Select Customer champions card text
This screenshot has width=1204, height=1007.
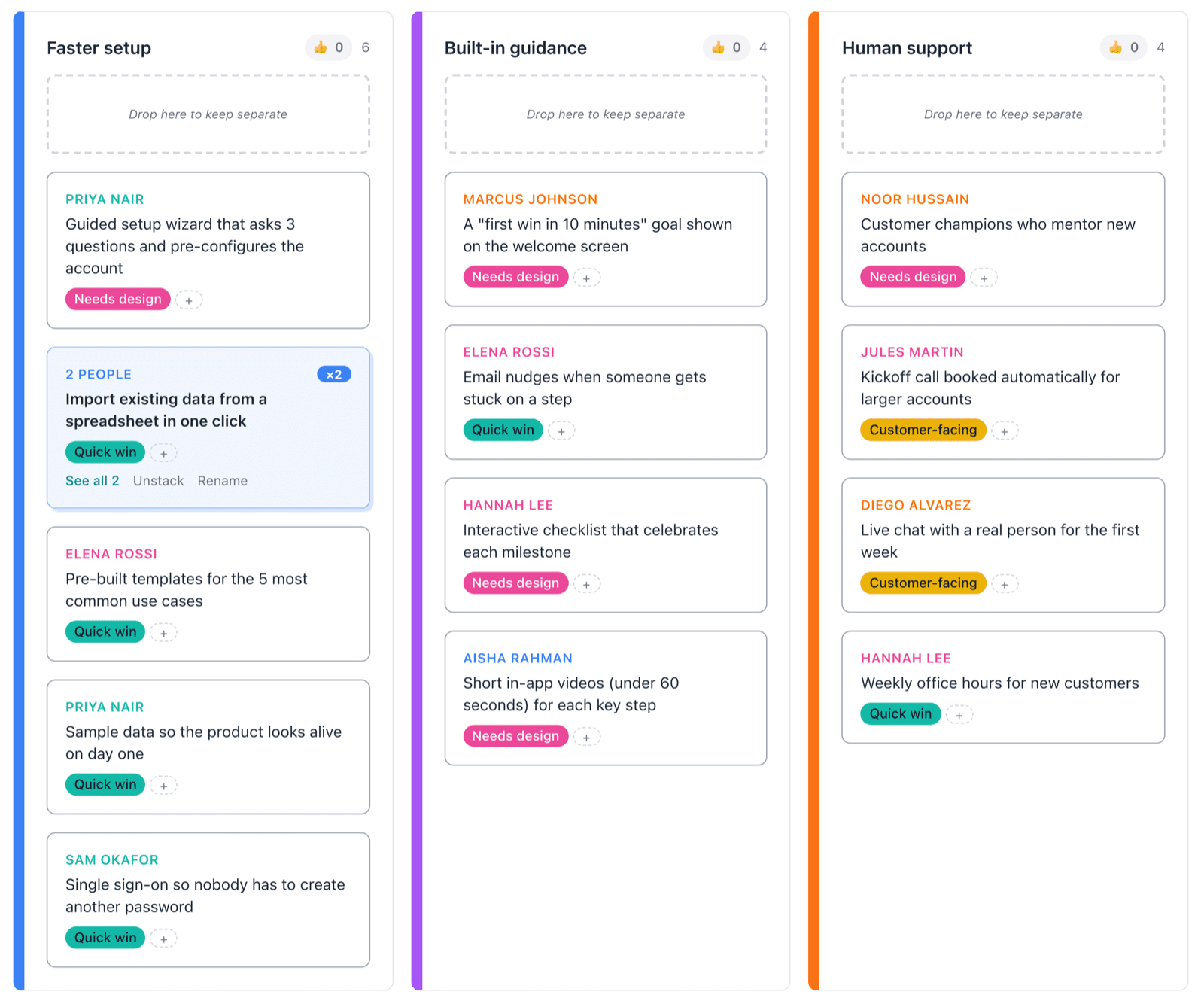[998, 236]
